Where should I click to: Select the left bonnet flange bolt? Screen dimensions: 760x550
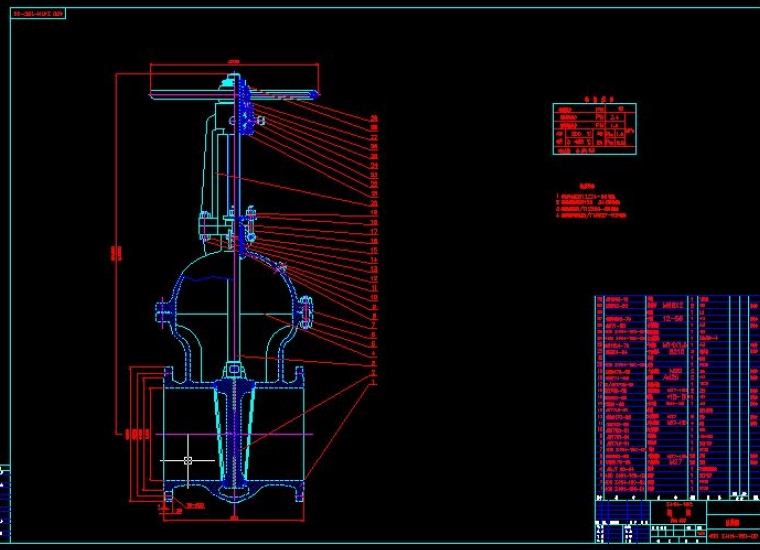(161, 312)
